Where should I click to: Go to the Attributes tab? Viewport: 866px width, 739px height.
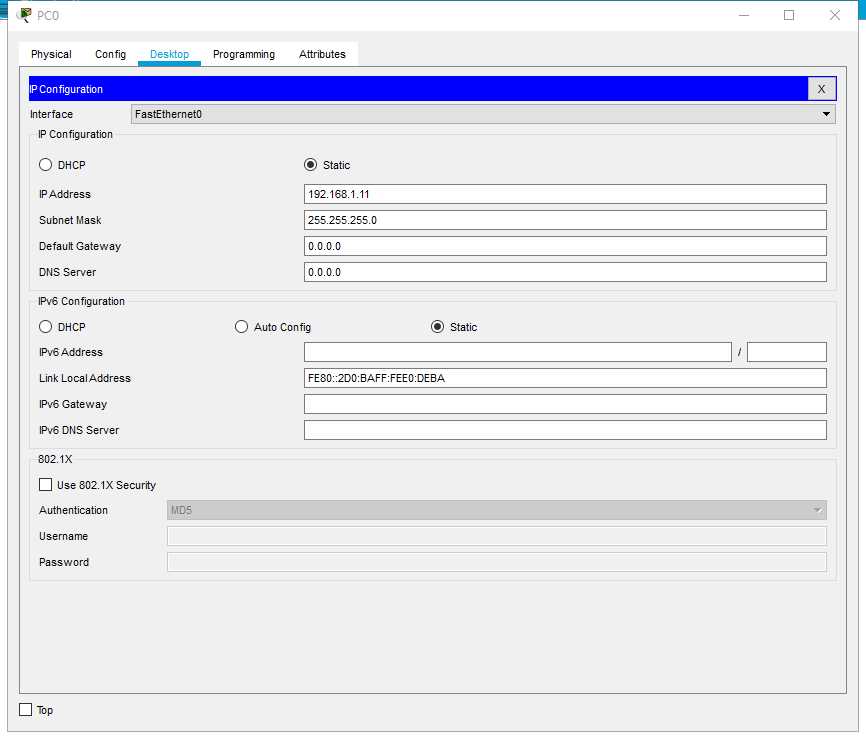click(x=322, y=54)
